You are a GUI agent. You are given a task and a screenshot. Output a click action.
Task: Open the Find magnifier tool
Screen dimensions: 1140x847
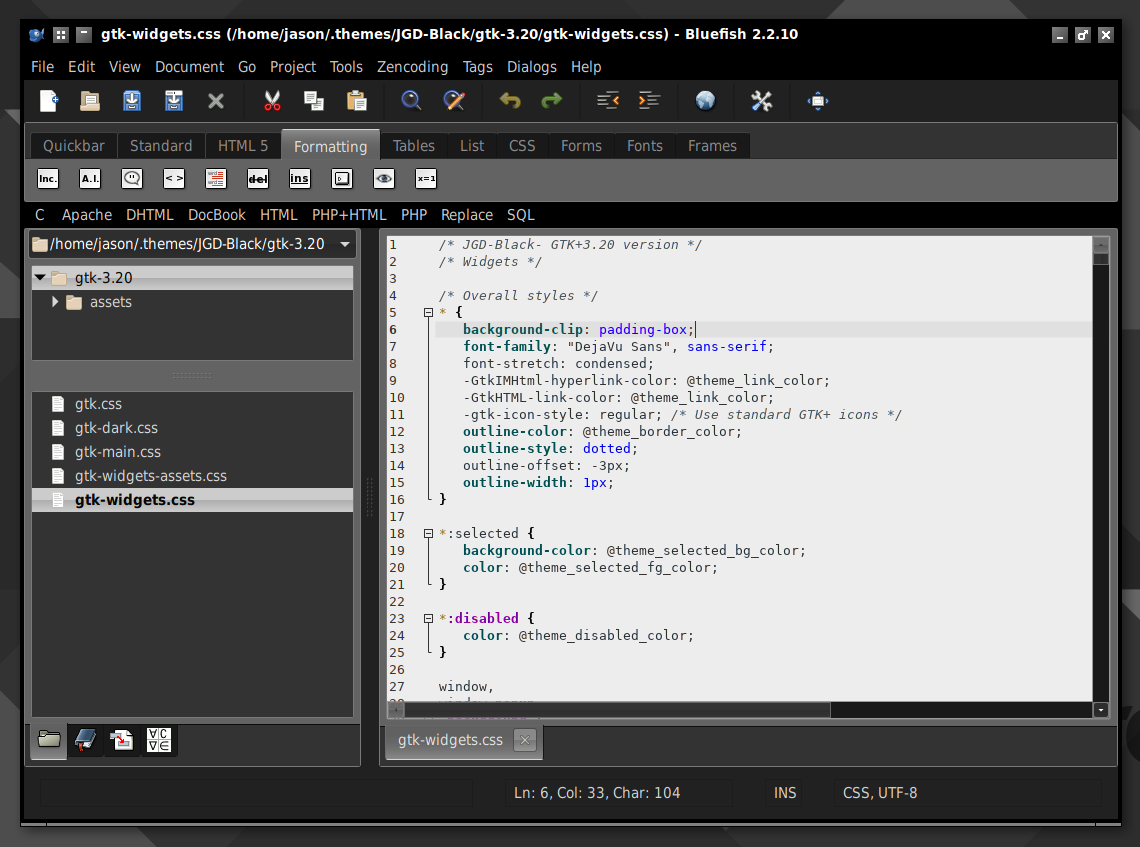click(412, 100)
